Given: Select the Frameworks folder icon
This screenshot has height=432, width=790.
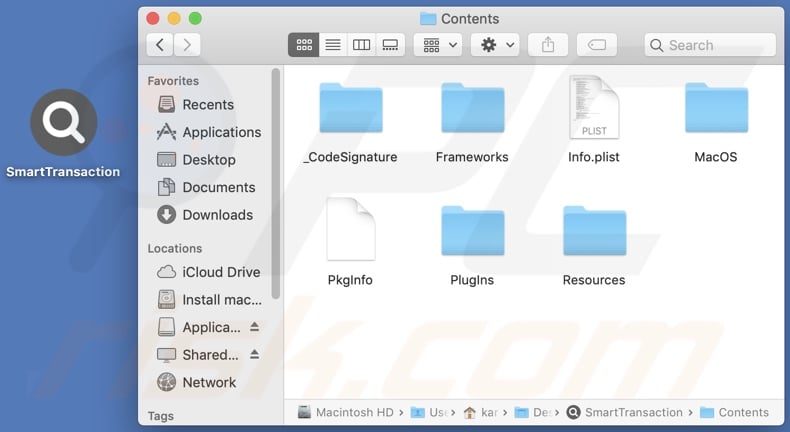Looking at the screenshot, I should (473, 107).
